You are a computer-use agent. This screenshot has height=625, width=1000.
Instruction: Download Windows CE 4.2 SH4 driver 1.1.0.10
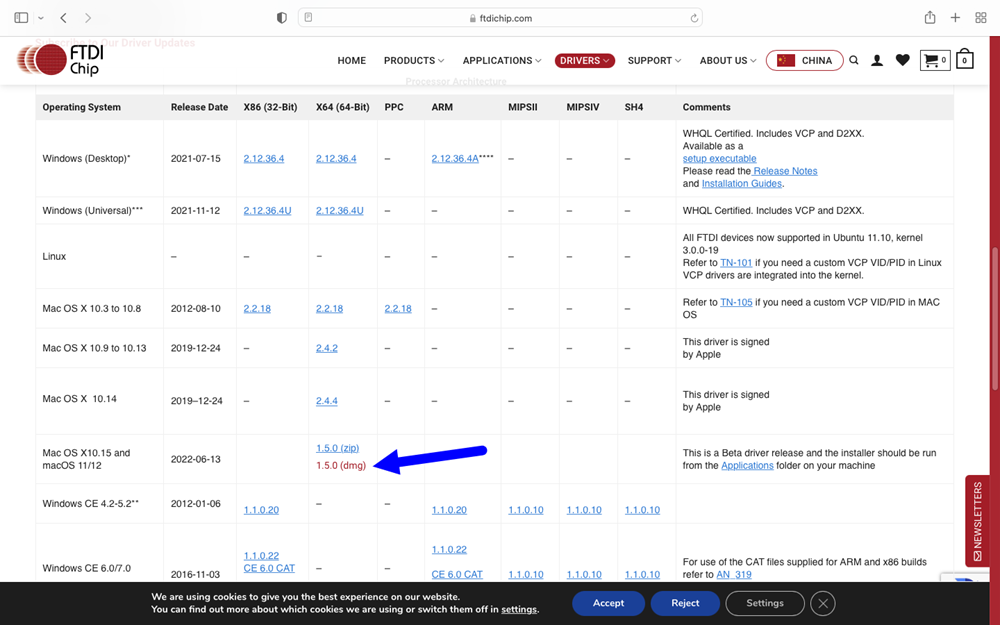point(642,510)
